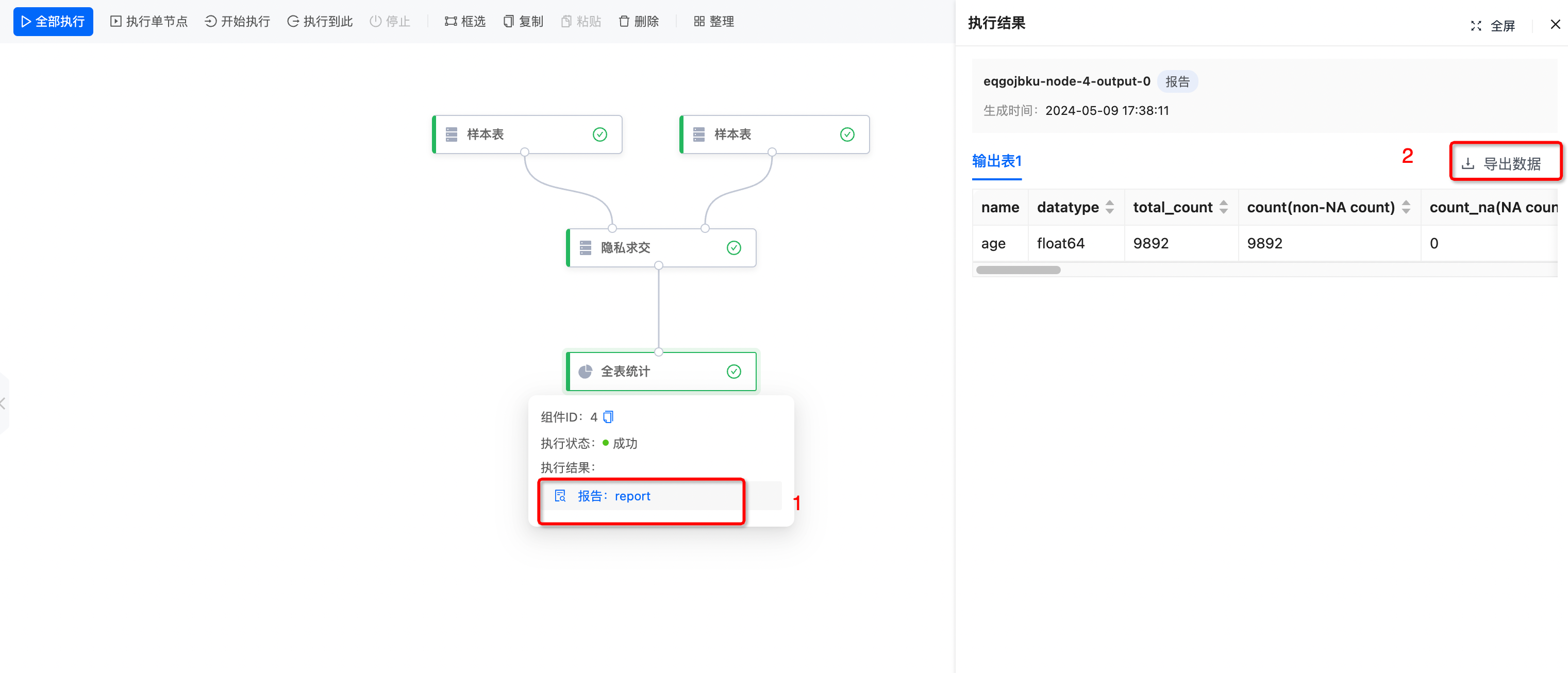Click 整理 arrange toolbar item
This screenshot has height=673, width=1568.
tap(714, 22)
